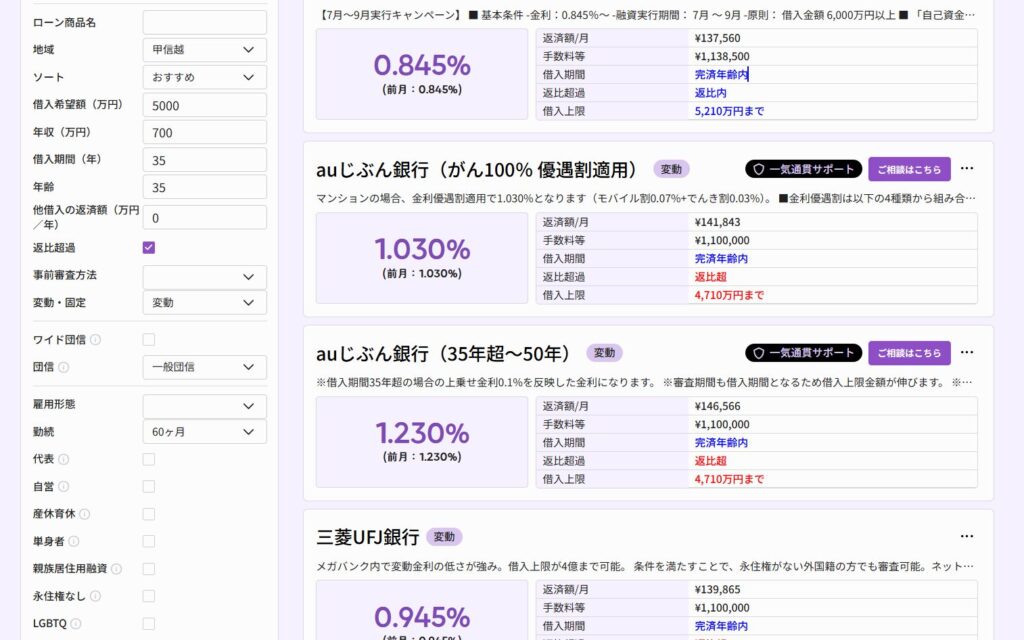This screenshot has width=1024, height=640.
Task: Click the ローン商品名 input field
Action: [x=204, y=22]
